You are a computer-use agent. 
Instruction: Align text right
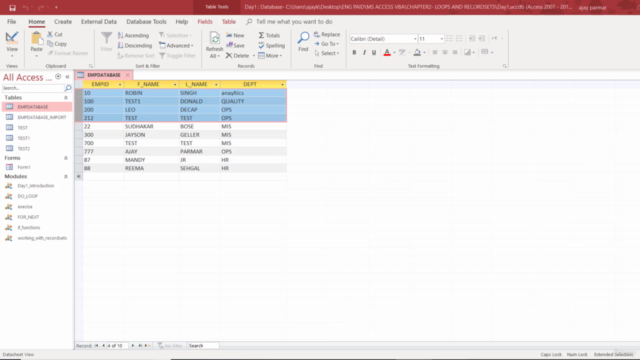point(455,52)
